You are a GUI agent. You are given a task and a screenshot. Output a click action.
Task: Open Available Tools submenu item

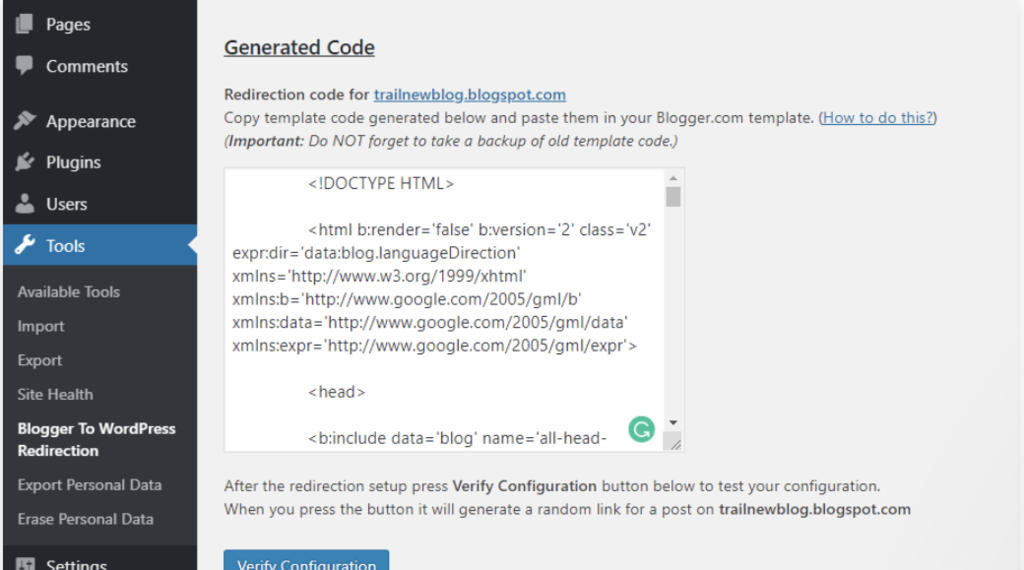pos(68,292)
